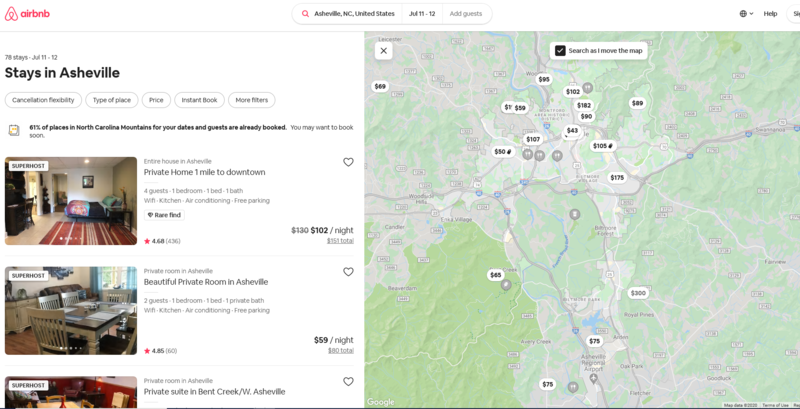Click the restaurant pin near Biltmore Forest

coord(575,214)
